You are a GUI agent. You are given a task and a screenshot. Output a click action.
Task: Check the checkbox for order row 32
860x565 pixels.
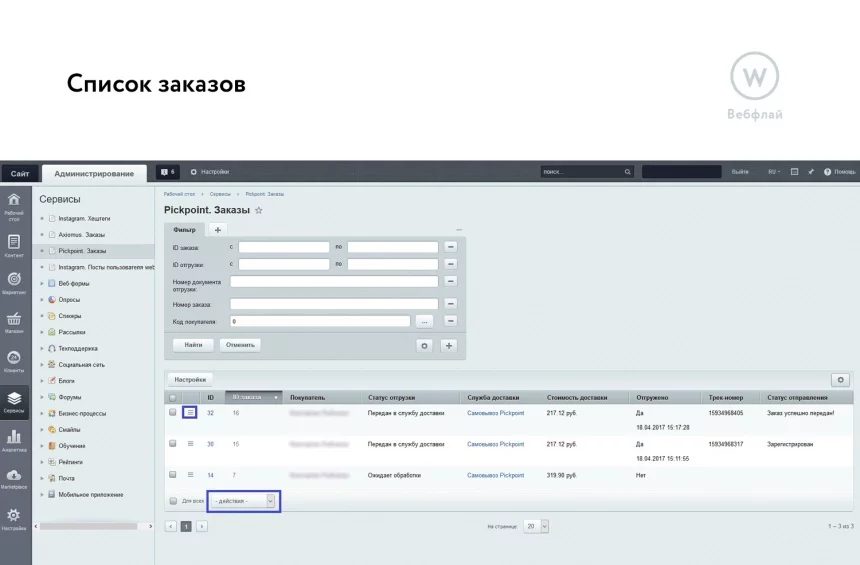173,412
